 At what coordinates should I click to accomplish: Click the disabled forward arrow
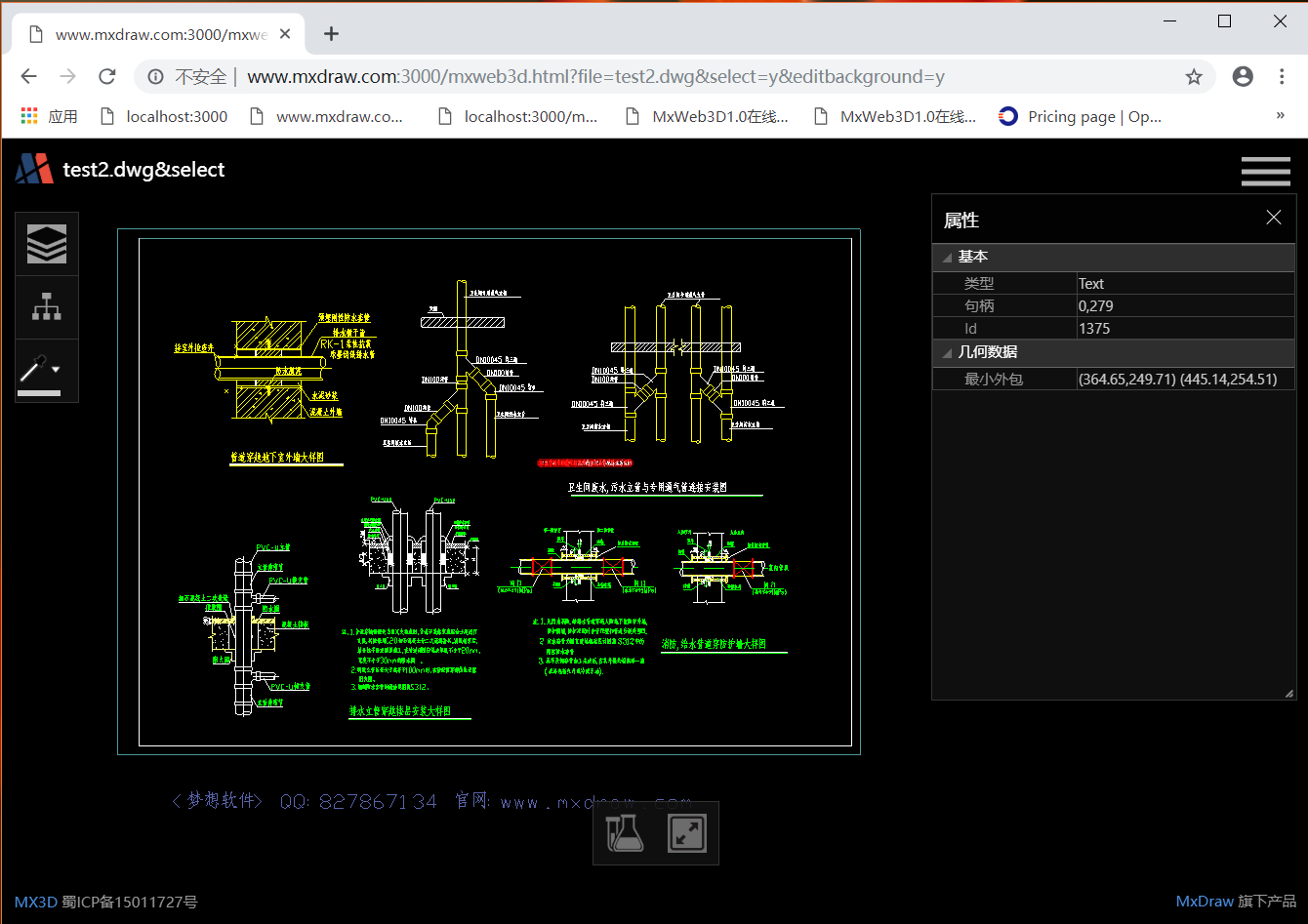67,76
